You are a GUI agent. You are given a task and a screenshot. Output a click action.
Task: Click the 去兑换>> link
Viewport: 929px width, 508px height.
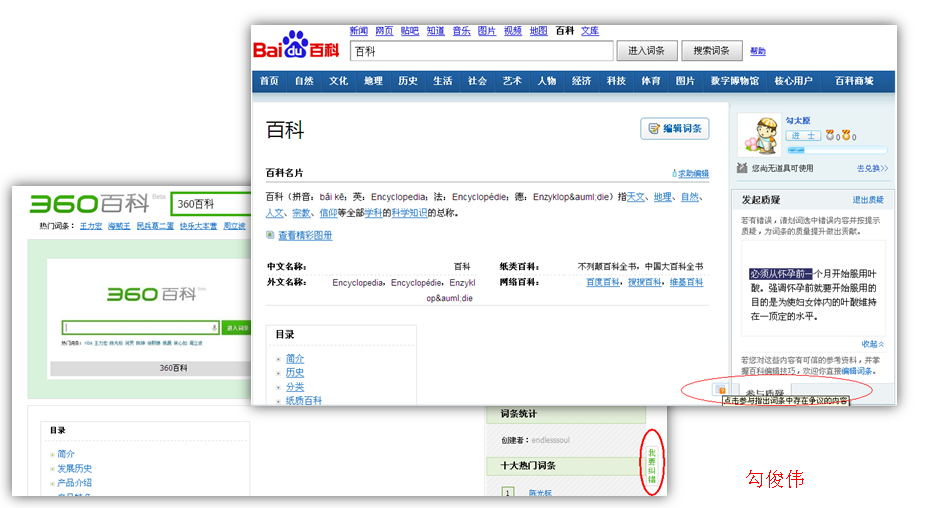tap(873, 168)
